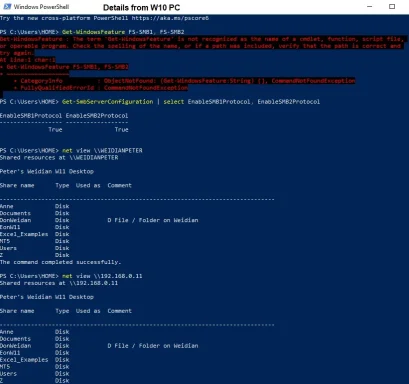Minimize the Windows PowerShell window
409x384 pixels.
click(369, 7)
